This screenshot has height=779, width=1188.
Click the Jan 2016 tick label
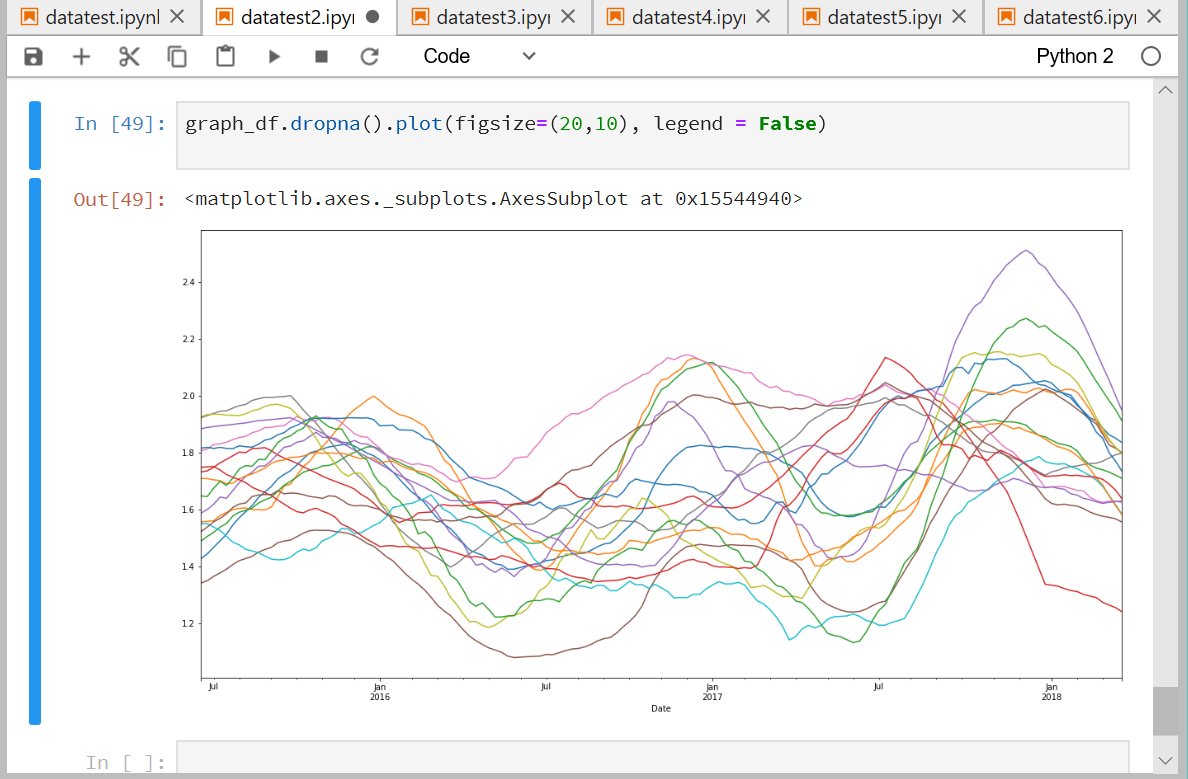coord(380,692)
